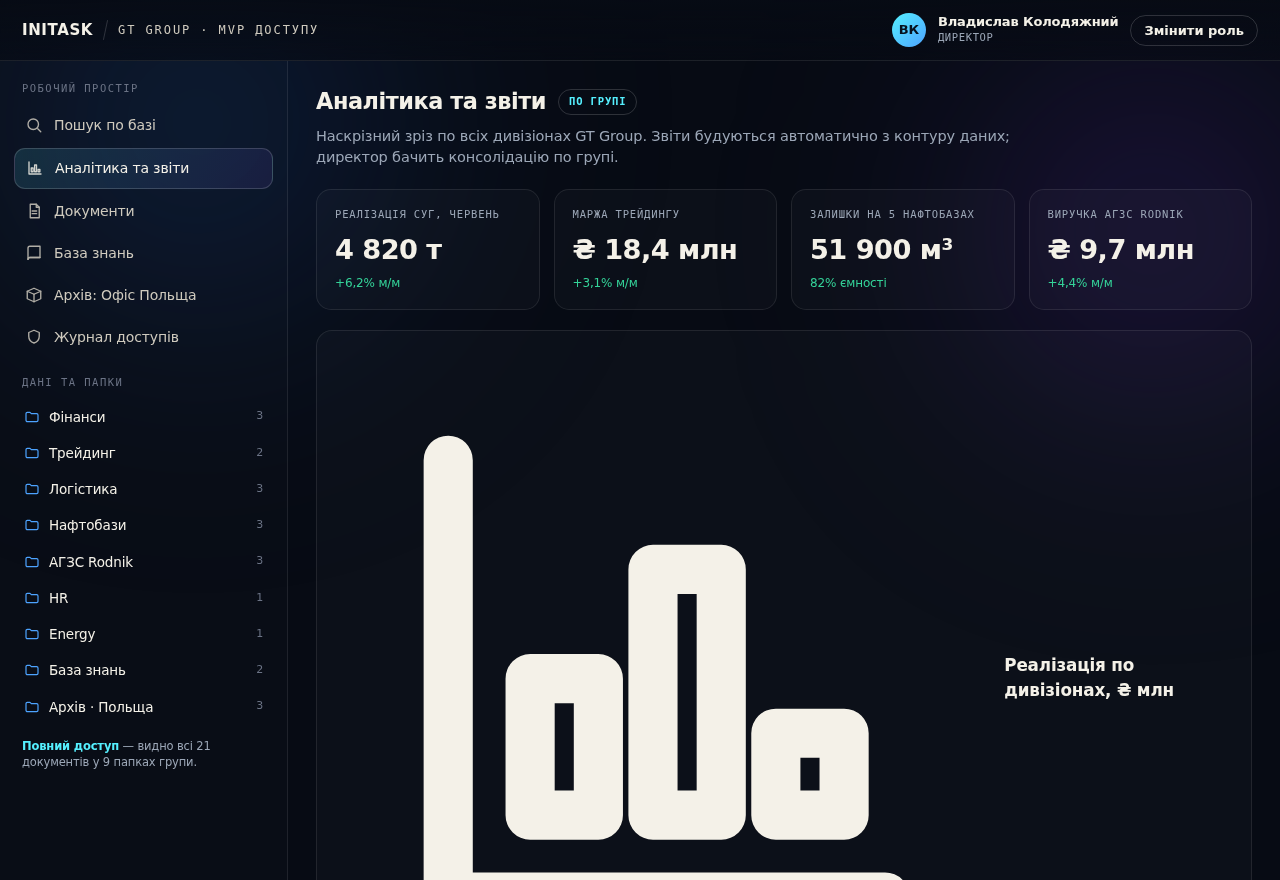The height and width of the screenshot is (880, 1280).
Task: Open the Логістика folder
Action: pos(143,489)
